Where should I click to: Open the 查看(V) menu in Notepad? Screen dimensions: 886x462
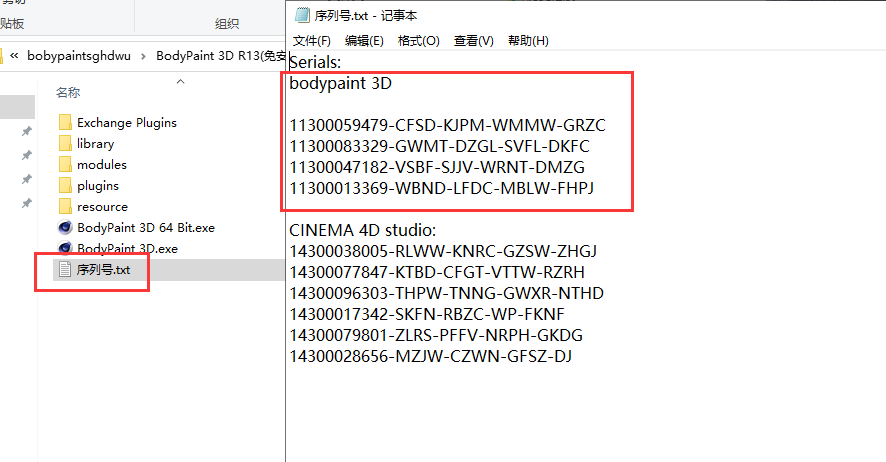(x=474, y=41)
